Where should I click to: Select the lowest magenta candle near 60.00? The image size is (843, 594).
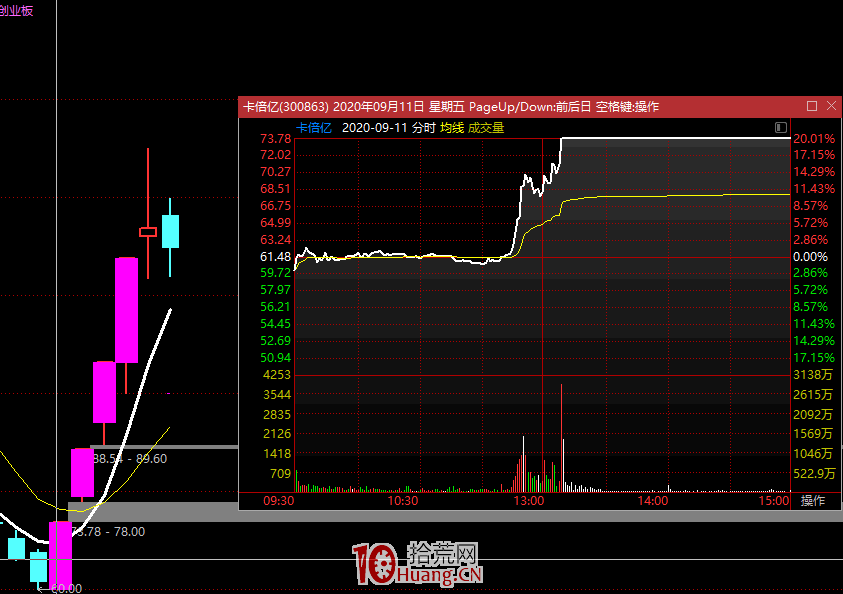[60, 555]
